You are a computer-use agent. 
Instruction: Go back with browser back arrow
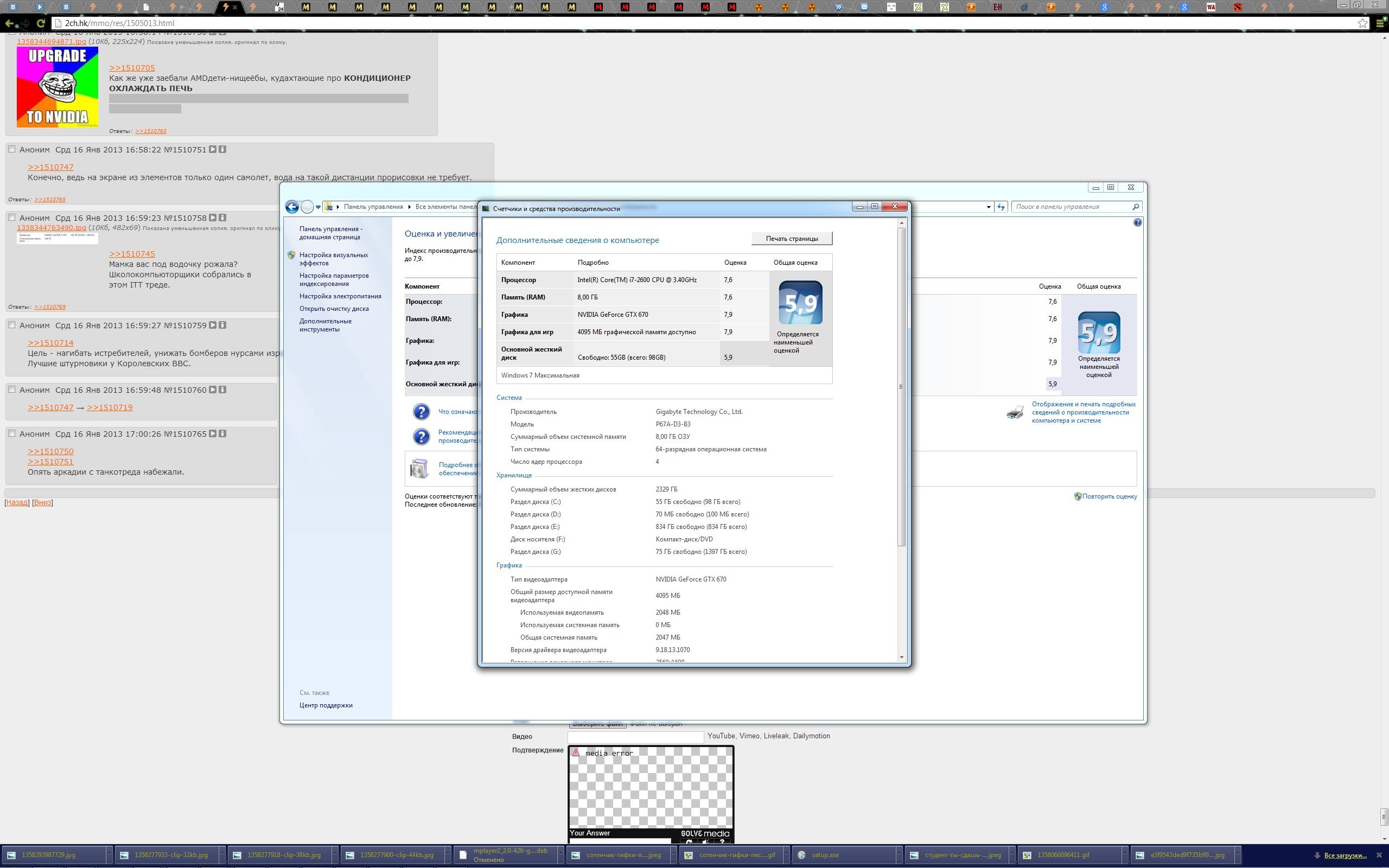click(x=9, y=23)
